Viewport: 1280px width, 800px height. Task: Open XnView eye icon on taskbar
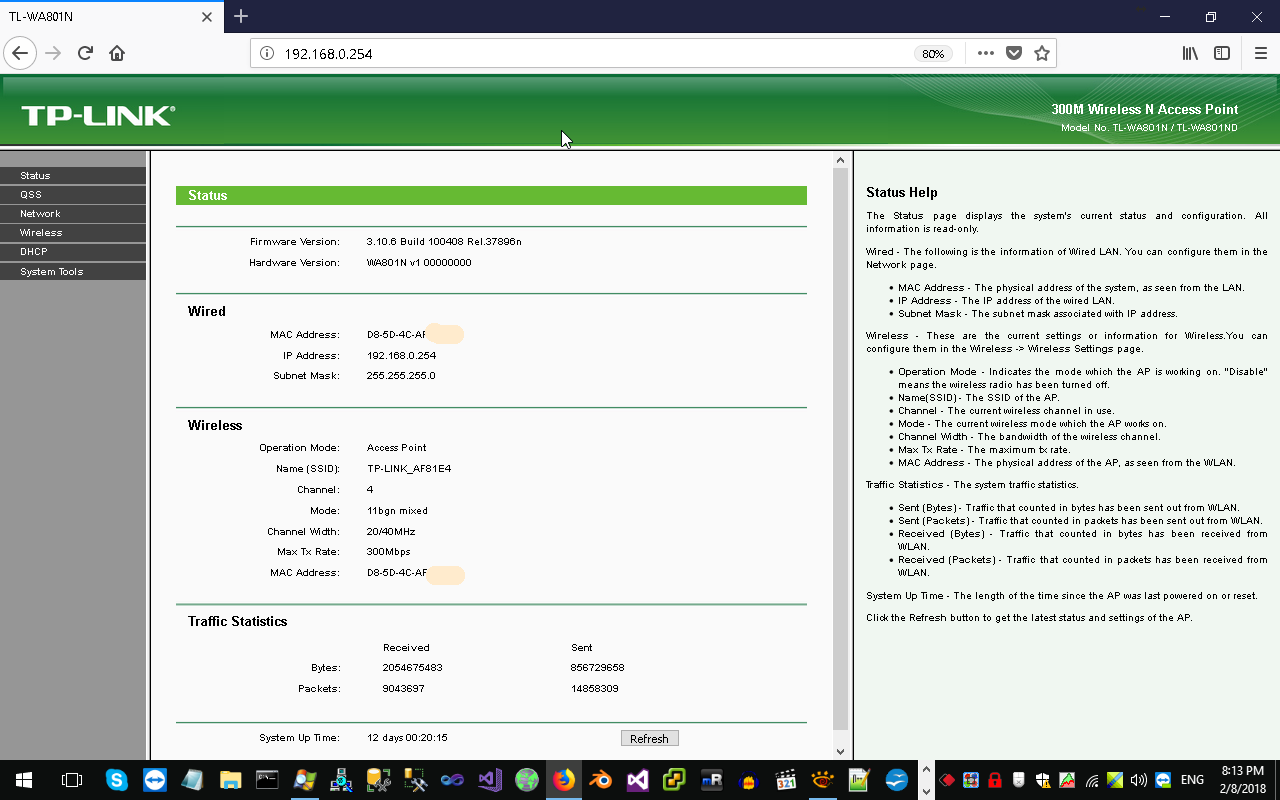pos(823,779)
